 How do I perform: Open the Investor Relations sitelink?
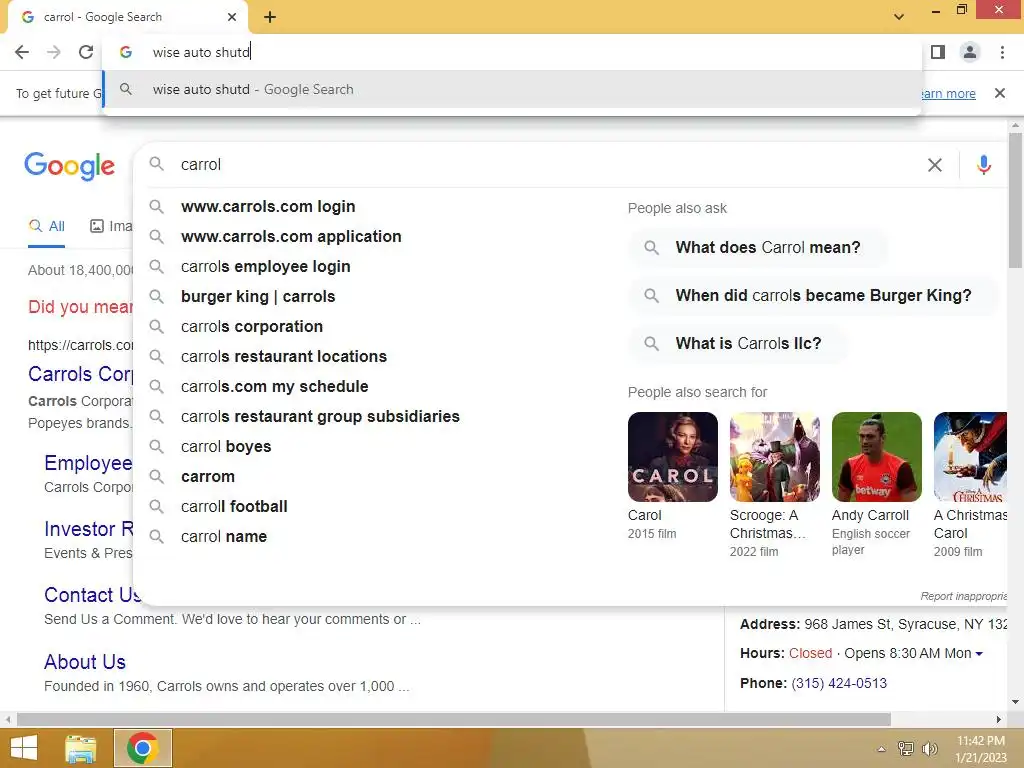[x=89, y=529]
